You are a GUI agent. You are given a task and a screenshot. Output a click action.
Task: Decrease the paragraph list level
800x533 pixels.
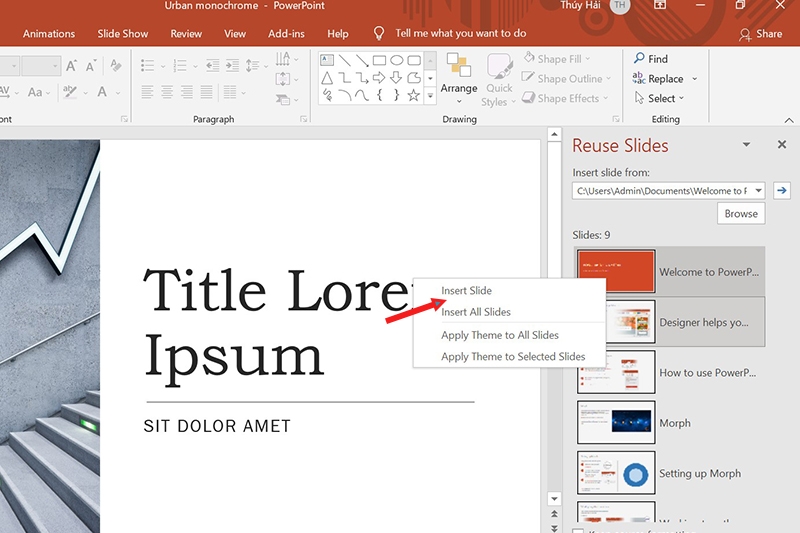click(212, 65)
